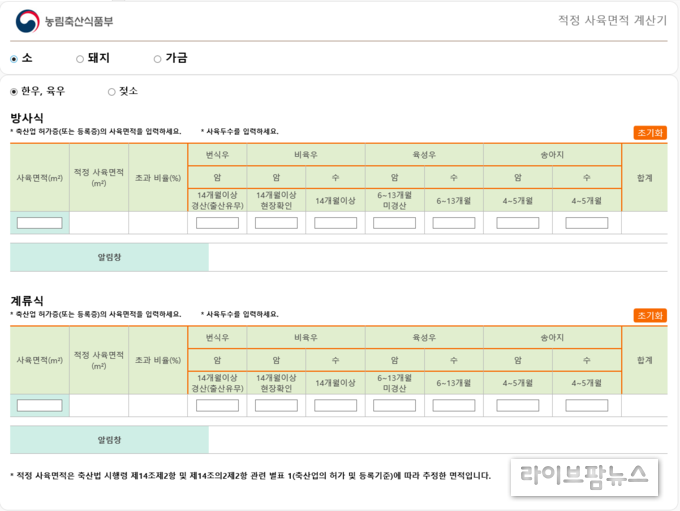Click 14개월이상 현장확인 cell in 계류식 table
The height and width of the screenshot is (511, 680).
[x=276, y=383]
